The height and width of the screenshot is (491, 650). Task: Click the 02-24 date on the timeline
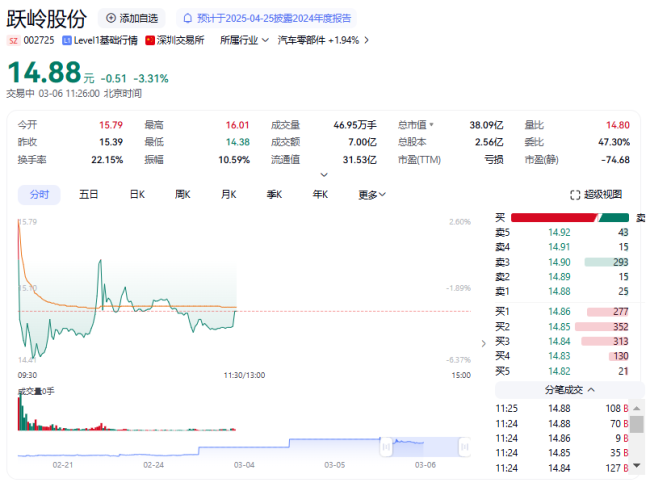(153, 465)
